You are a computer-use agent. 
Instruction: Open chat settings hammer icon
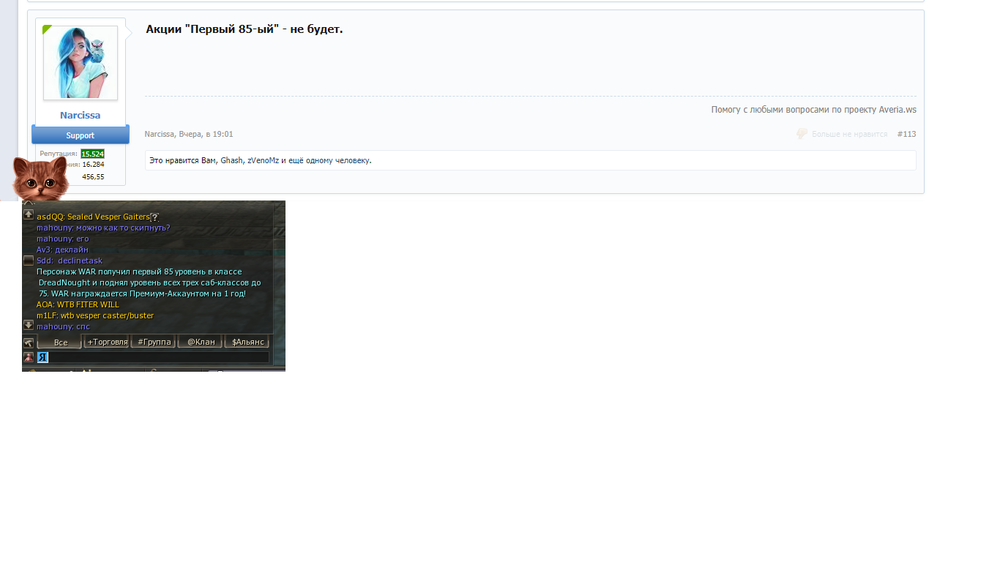[29, 342]
